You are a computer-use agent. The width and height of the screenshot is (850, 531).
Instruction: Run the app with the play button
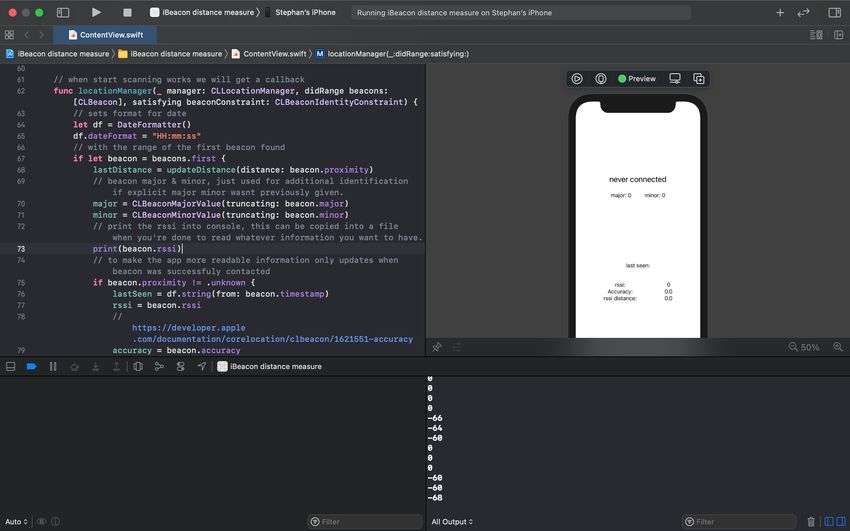click(96, 12)
